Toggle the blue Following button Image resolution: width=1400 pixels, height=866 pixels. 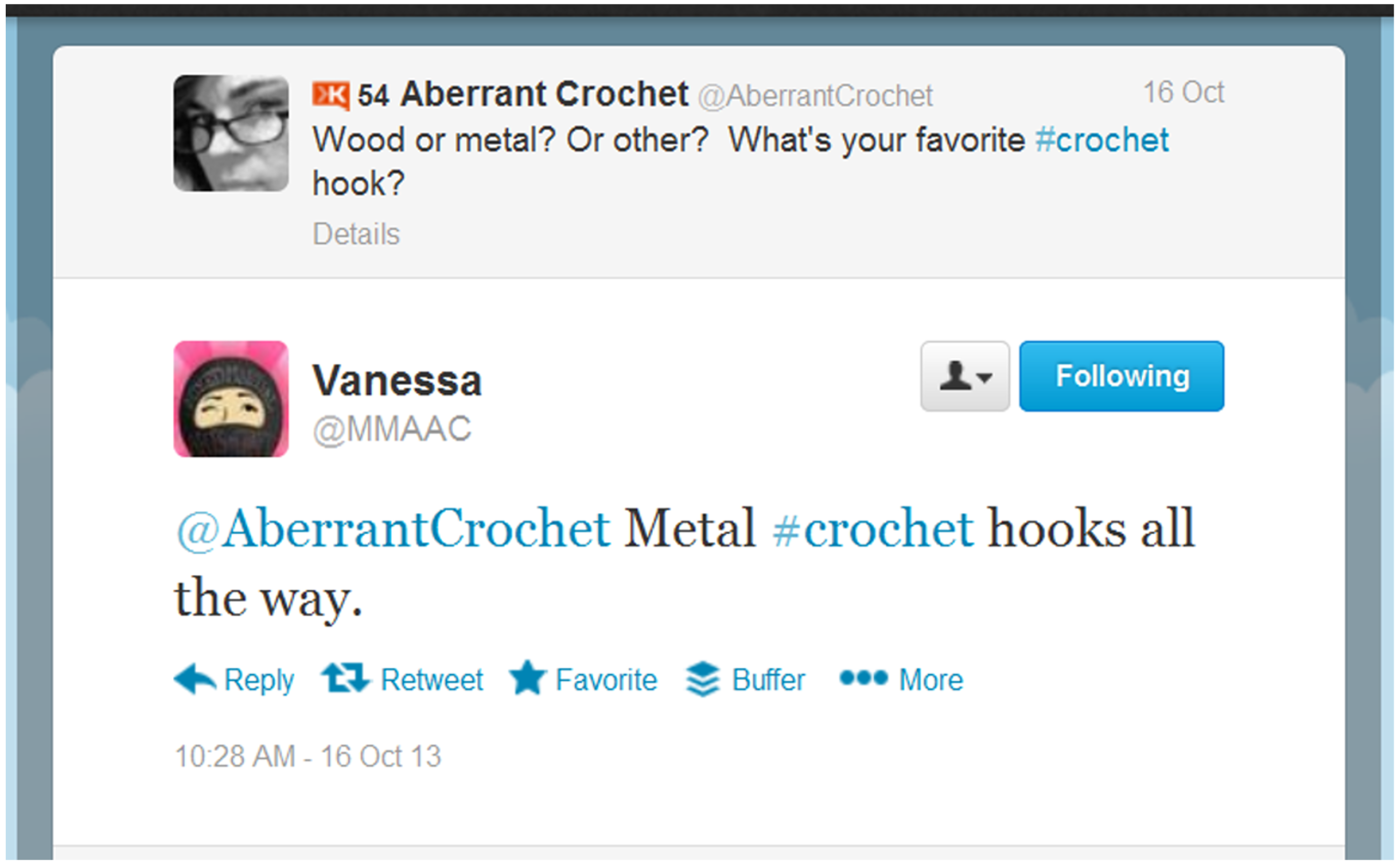coord(1121,376)
